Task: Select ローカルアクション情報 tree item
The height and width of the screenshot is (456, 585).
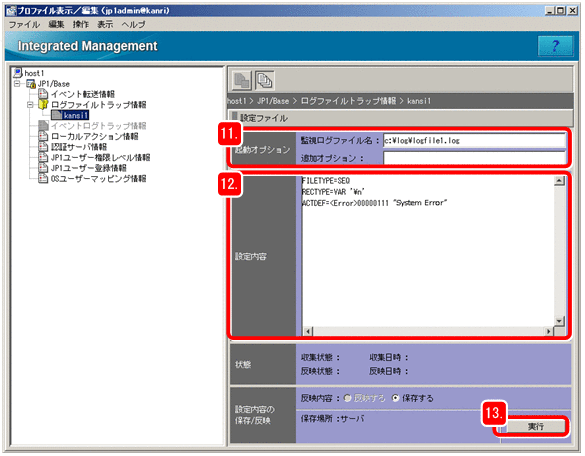Action: [x=94, y=136]
